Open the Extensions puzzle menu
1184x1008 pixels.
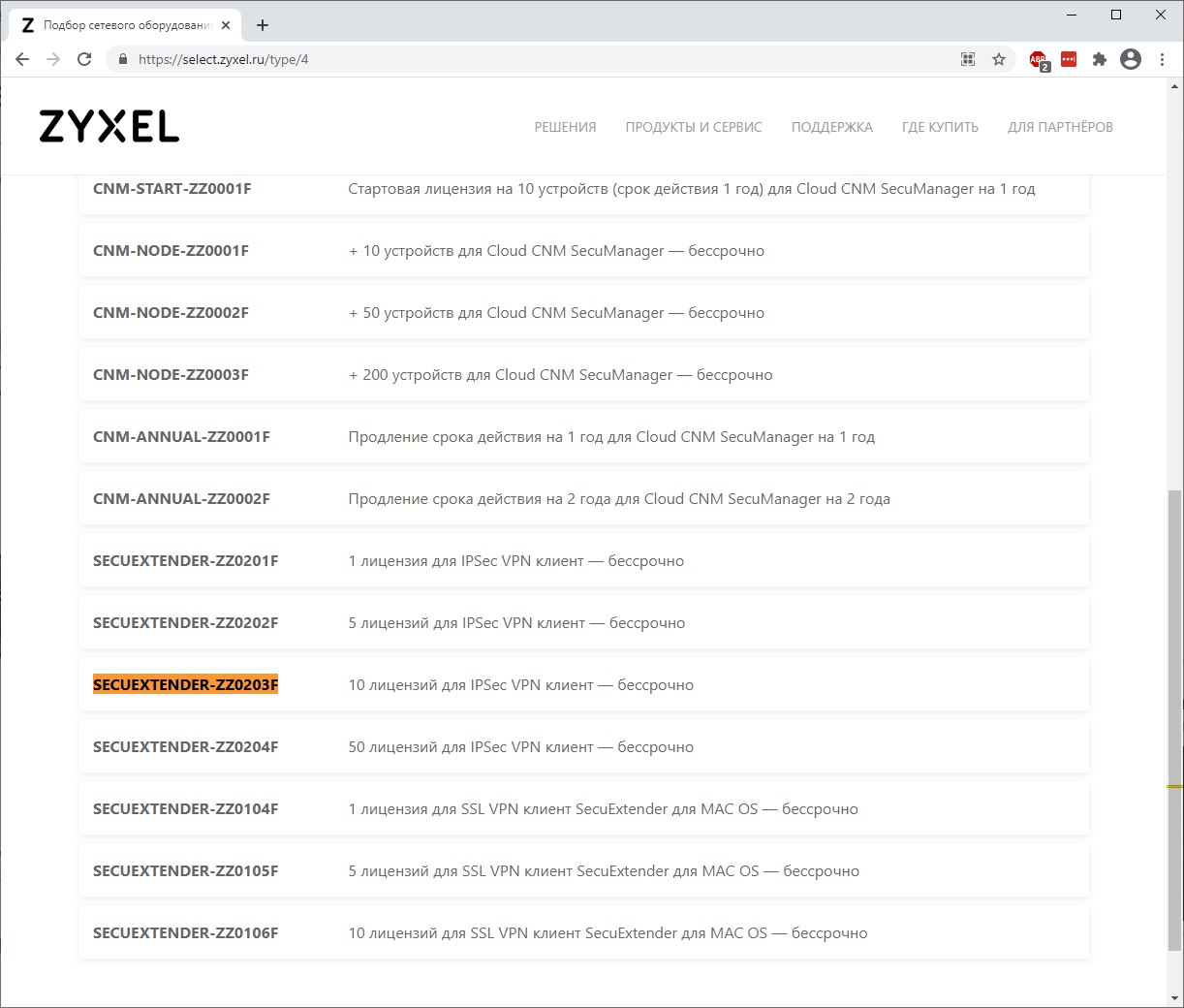(1100, 59)
